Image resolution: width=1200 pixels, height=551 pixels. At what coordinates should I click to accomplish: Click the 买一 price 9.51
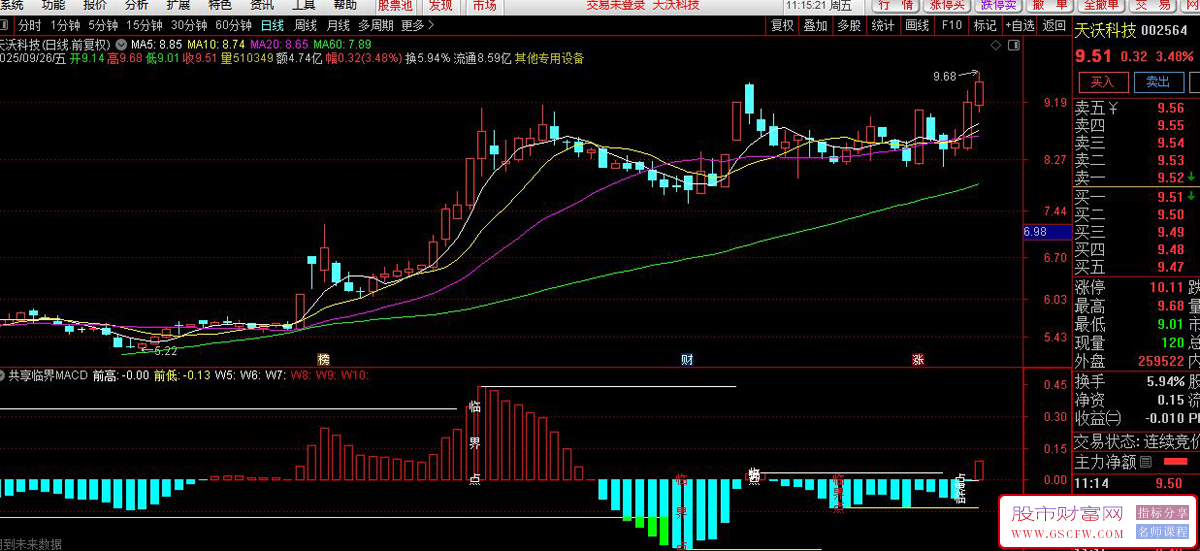tap(1170, 196)
